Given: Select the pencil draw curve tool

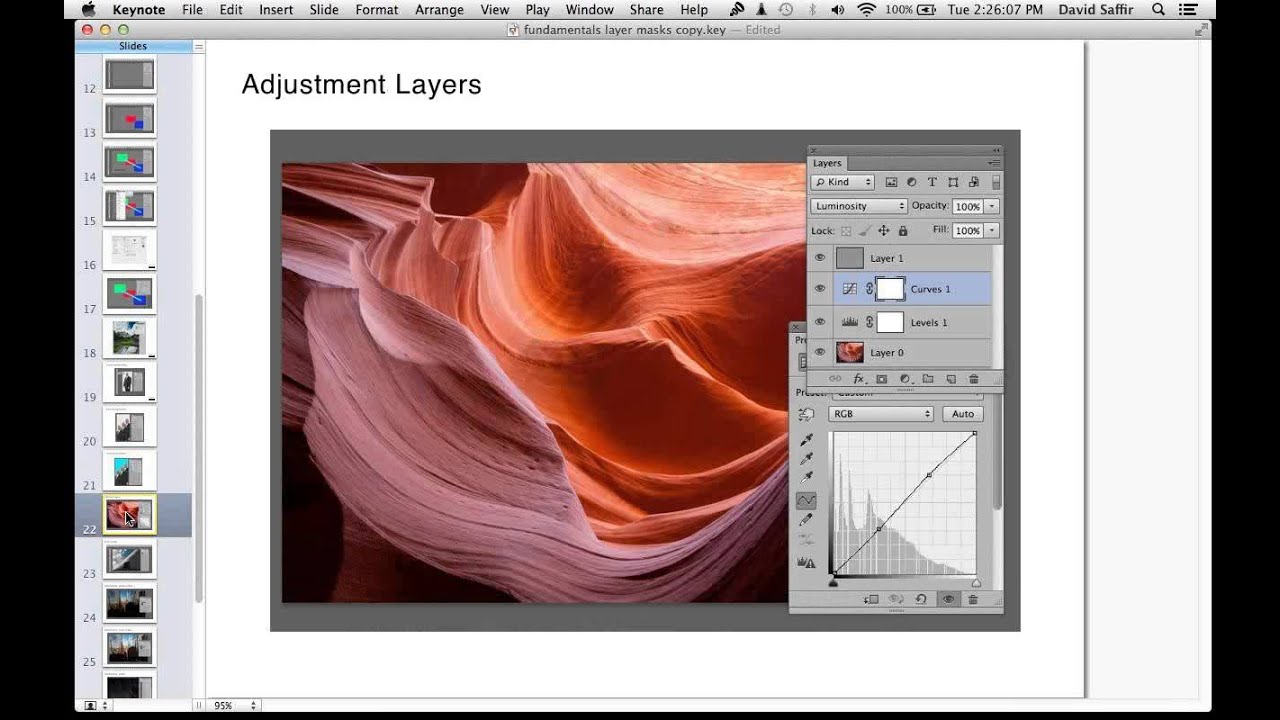Looking at the screenshot, I should point(806,520).
